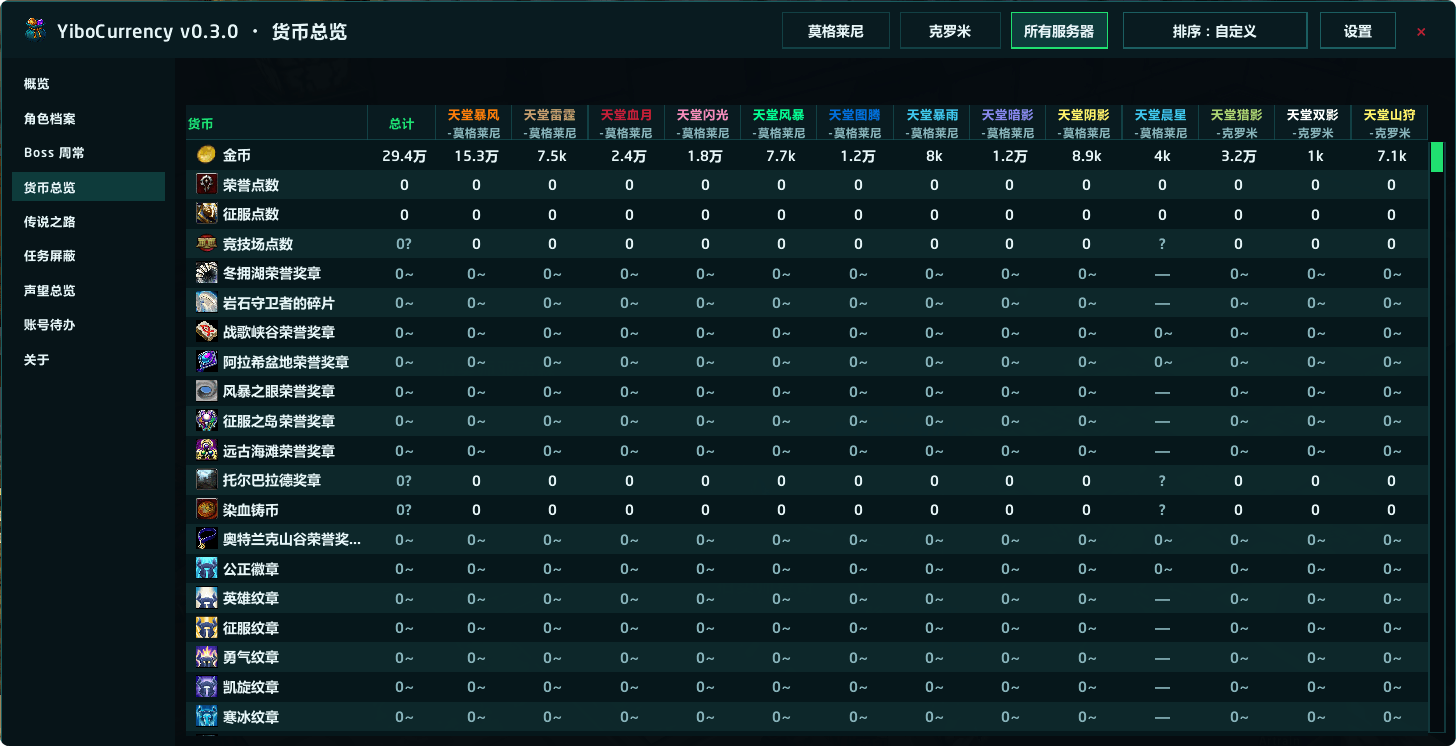Screen dimensions: 1456x746
Task: Click the 天堂山狩 character column header
Action: point(1390,124)
